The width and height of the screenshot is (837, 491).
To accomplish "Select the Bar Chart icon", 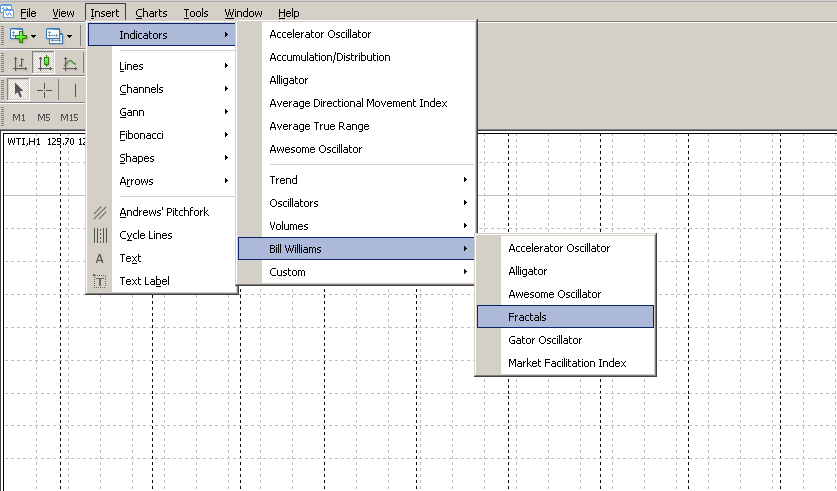I will (19, 63).
